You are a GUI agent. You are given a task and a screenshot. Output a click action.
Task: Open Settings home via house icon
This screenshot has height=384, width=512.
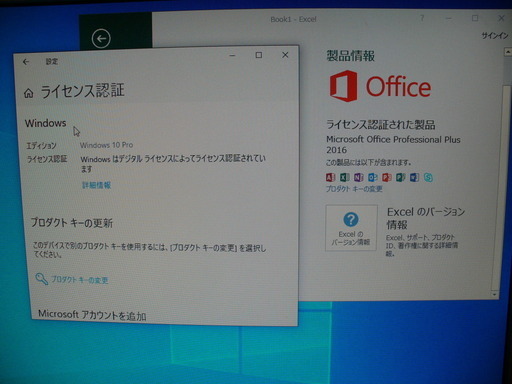pyautogui.click(x=29, y=93)
